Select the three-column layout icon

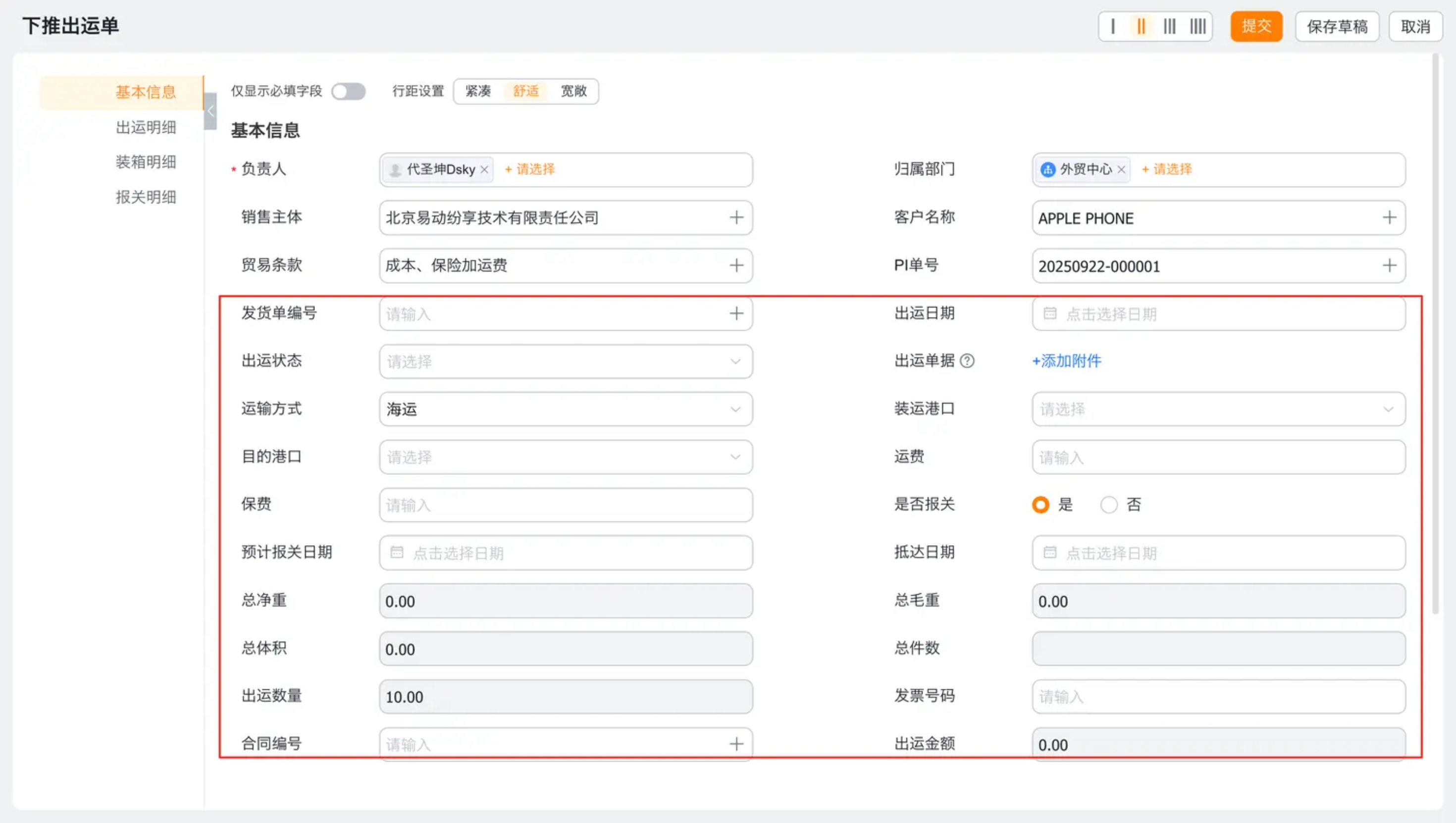[x=1169, y=27]
